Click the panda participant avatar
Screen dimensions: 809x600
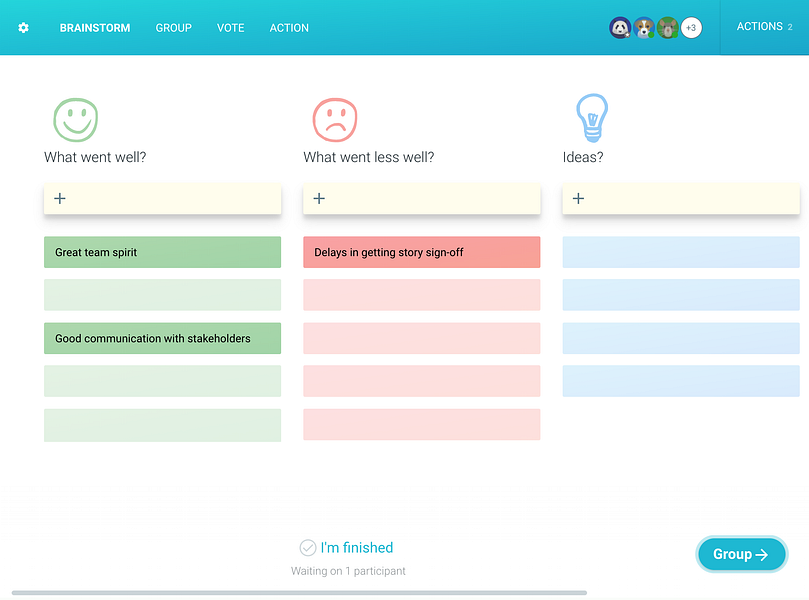click(x=620, y=28)
